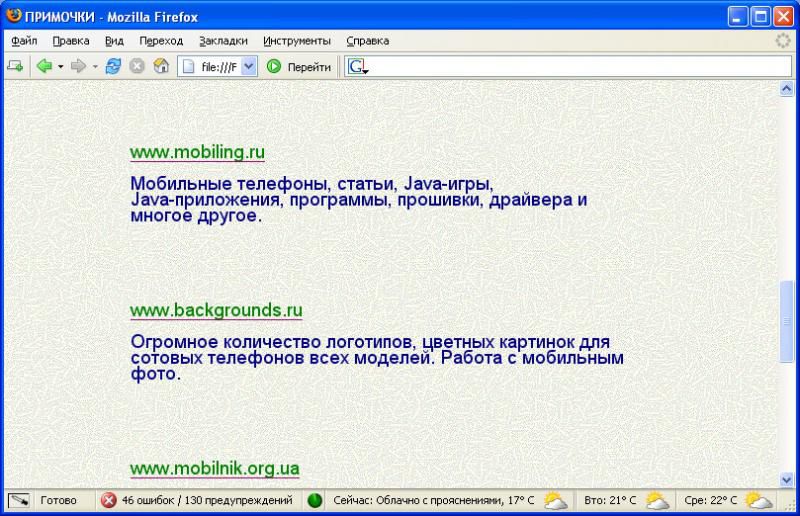This screenshot has height=516, width=800.
Task: Expand the address bar URL dropdown
Action: click(249, 67)
